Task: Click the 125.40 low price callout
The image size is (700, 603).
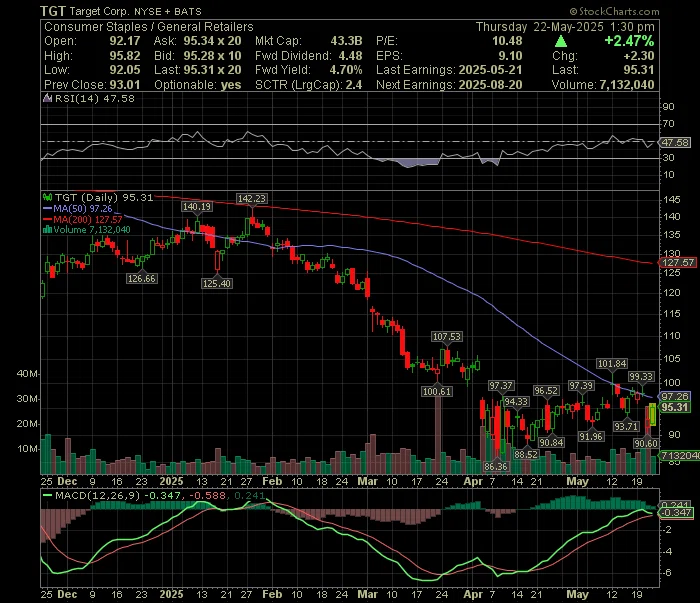Action: [x=217, y=283]
